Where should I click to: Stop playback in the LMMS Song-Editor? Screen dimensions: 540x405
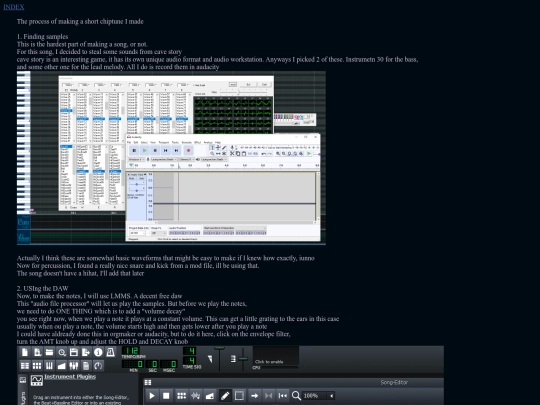pyautogui.click(x=166, y=395)
